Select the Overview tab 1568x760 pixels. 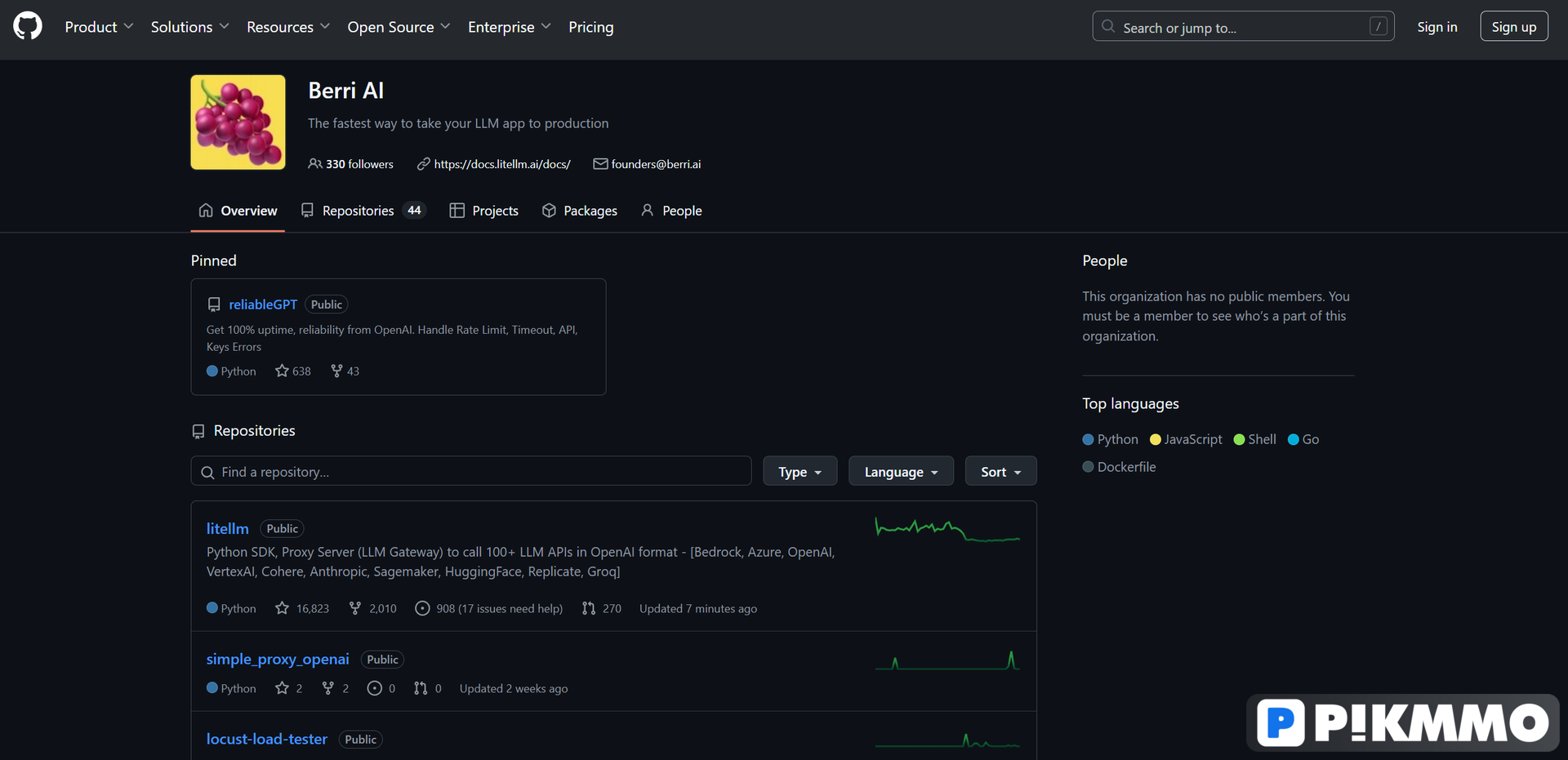238,211
